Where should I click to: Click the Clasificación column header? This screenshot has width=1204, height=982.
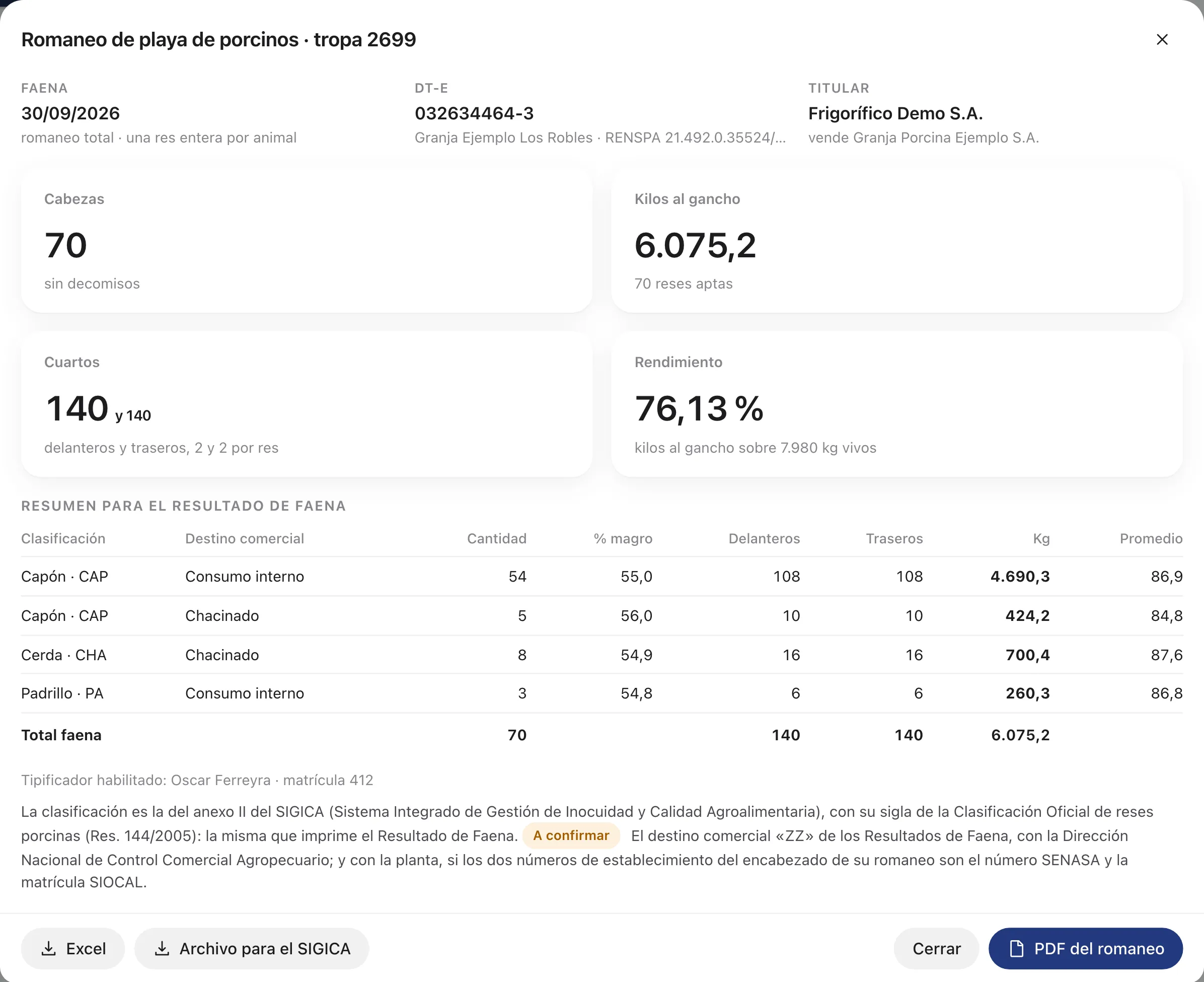tap(63, 538)
